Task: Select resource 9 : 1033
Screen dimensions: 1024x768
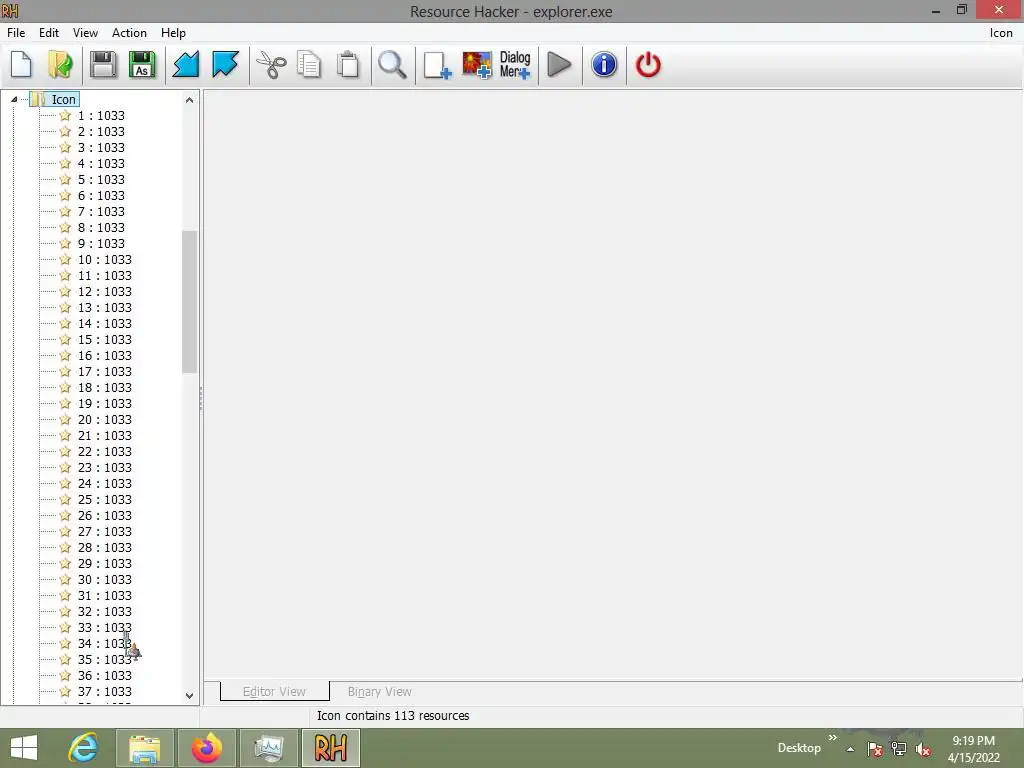Action: (101, 244)
